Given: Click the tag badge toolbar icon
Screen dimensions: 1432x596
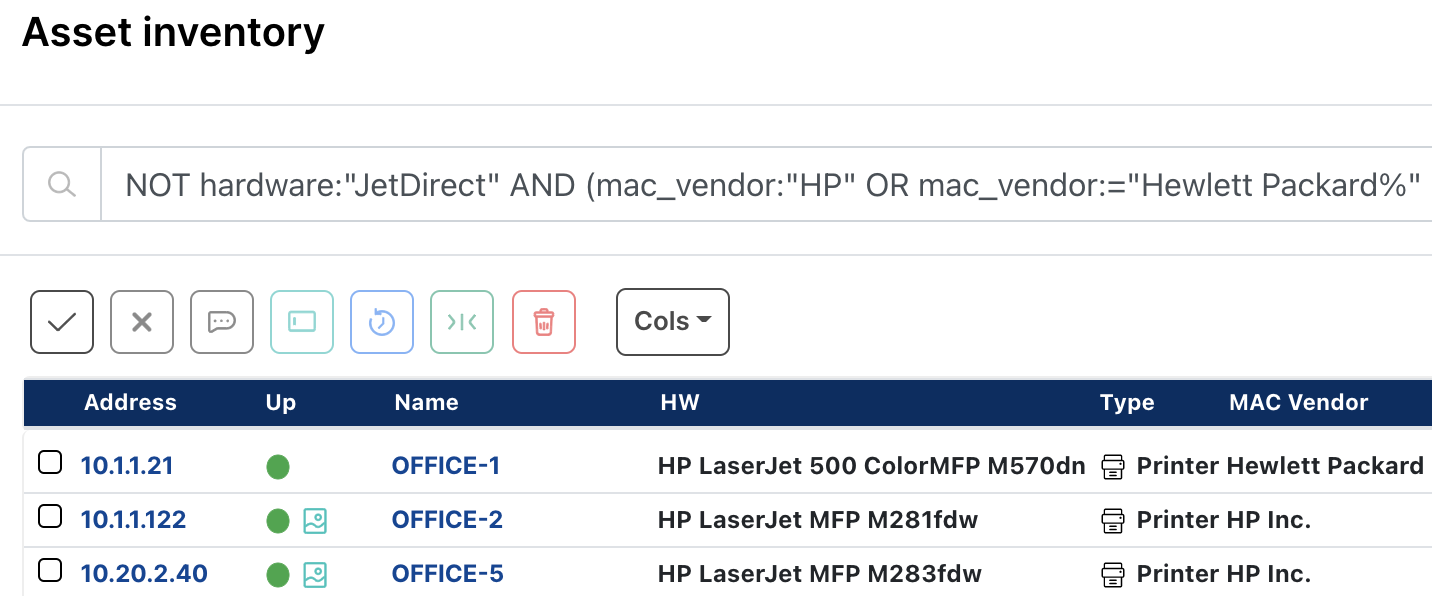Looking at the screenshot, I should click(301, 321).
